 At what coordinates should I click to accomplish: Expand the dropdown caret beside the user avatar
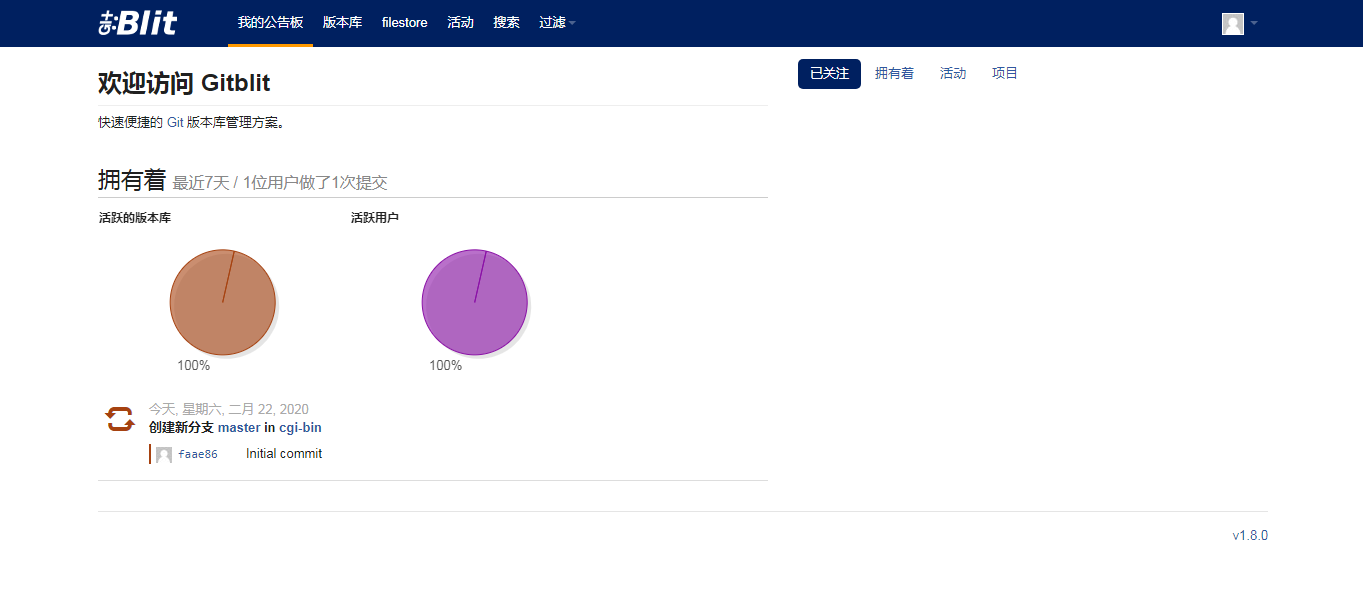point(1254,23)
